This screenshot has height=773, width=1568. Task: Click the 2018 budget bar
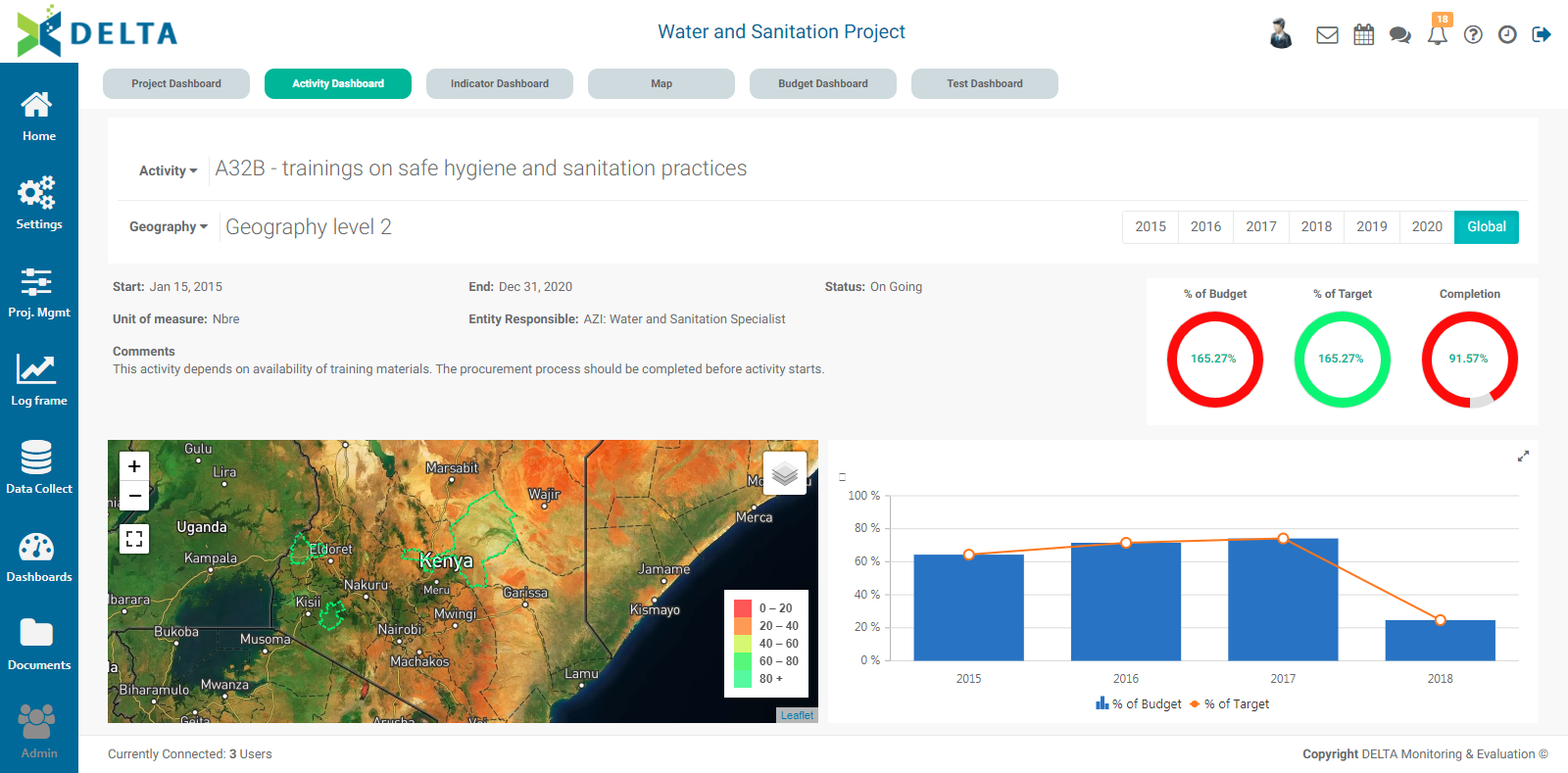pyautogui.click(x=1440, y=640)
